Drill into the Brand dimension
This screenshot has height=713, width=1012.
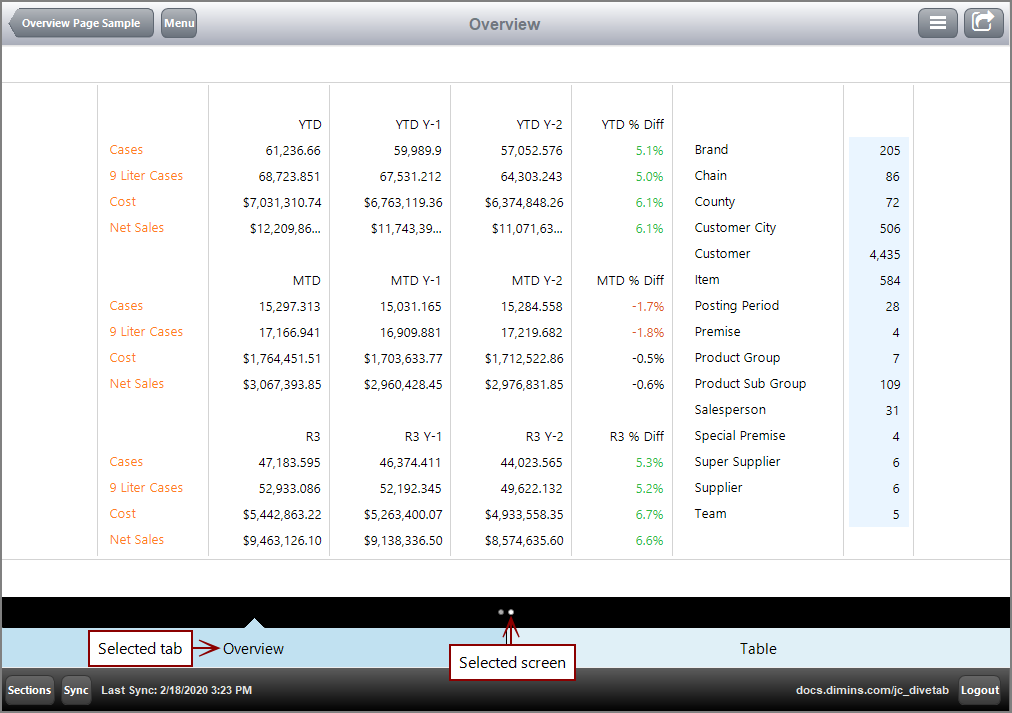click(x=711, y=149)
